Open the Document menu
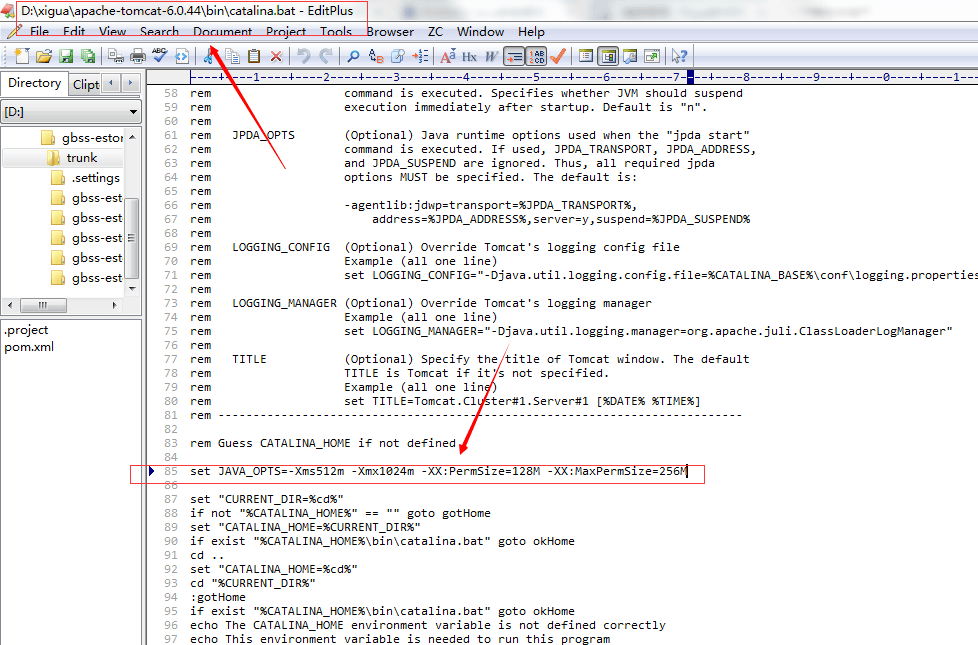 (x=223, y=32)
